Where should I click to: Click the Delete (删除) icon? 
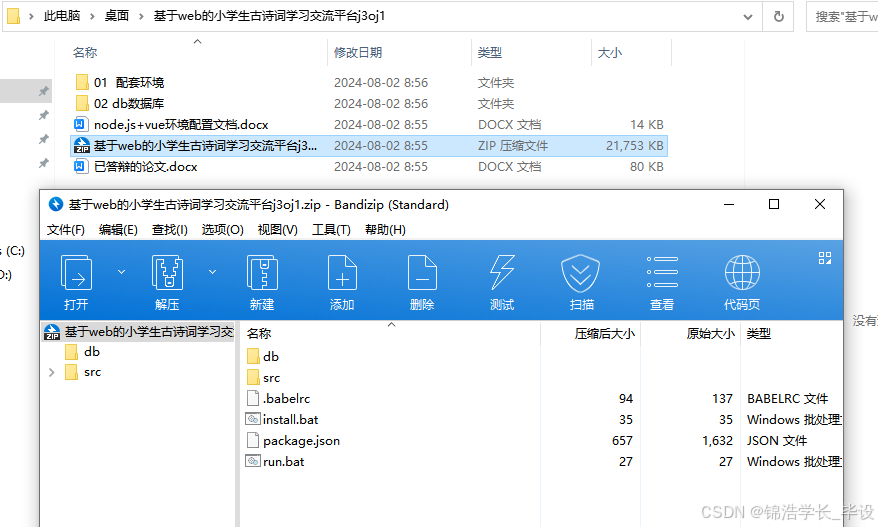point(422,273)
